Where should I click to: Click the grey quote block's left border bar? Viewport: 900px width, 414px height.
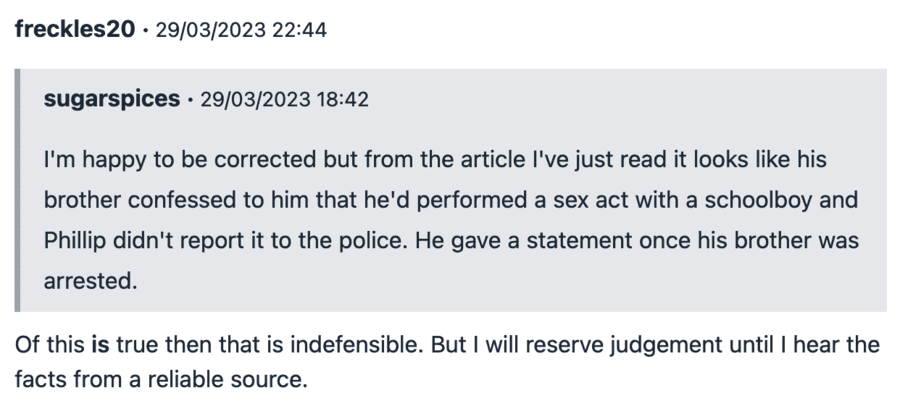click(x=17, y=190)
